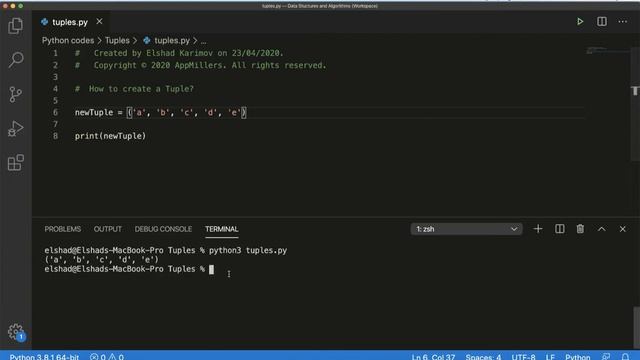Change the LF end of line sequence
The image size is (640, 360).
550,357
